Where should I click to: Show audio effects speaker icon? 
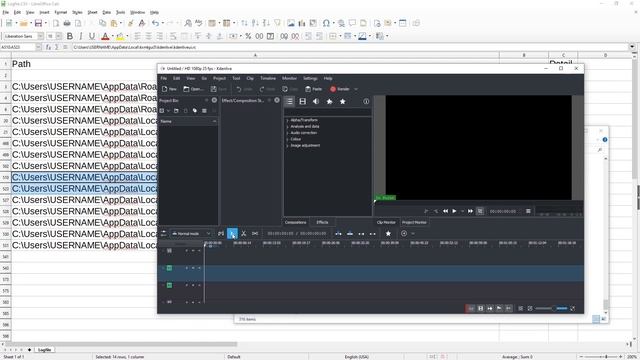point(316,101)
